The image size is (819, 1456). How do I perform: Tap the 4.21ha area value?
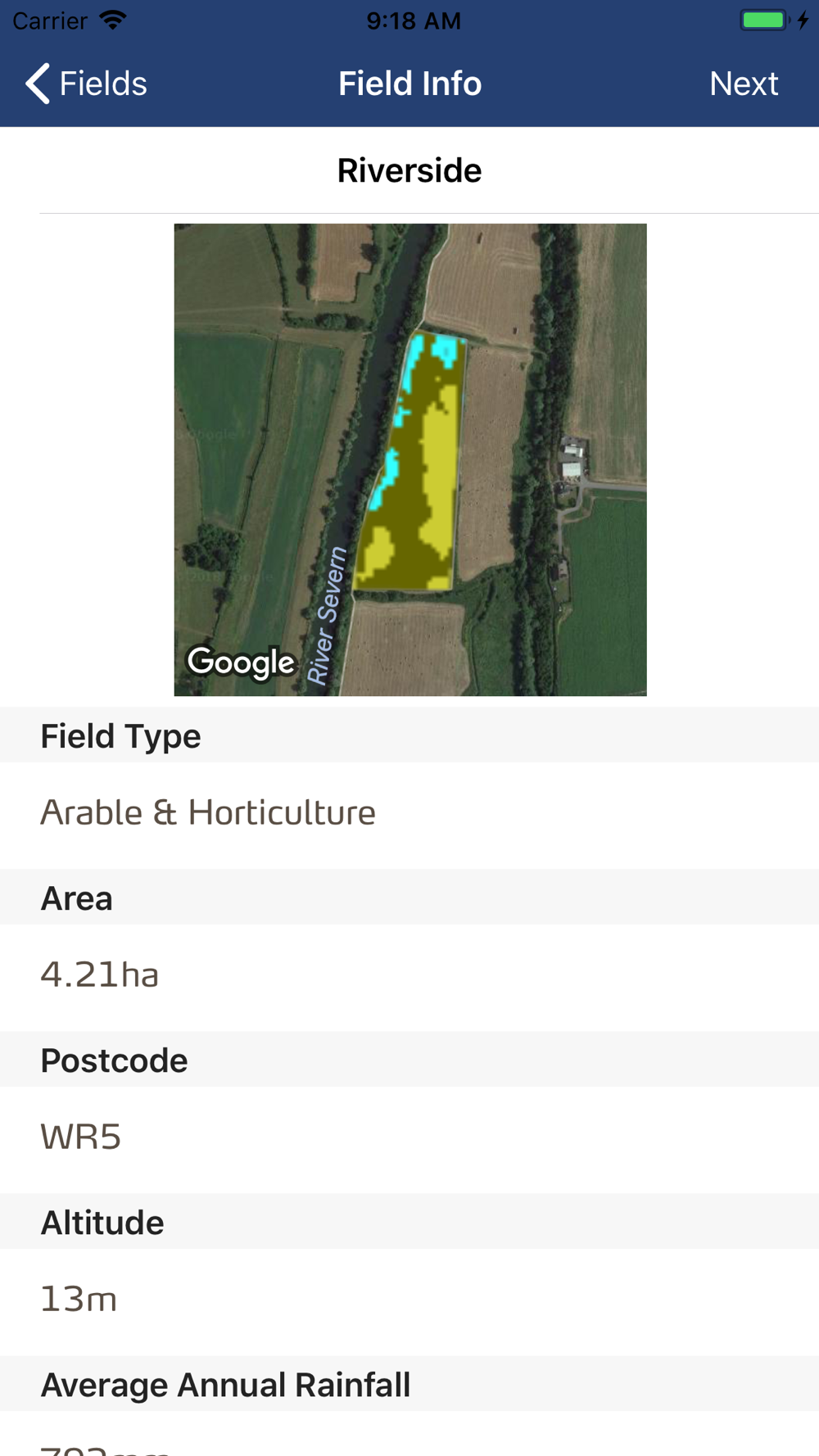[x=99, y=974]
